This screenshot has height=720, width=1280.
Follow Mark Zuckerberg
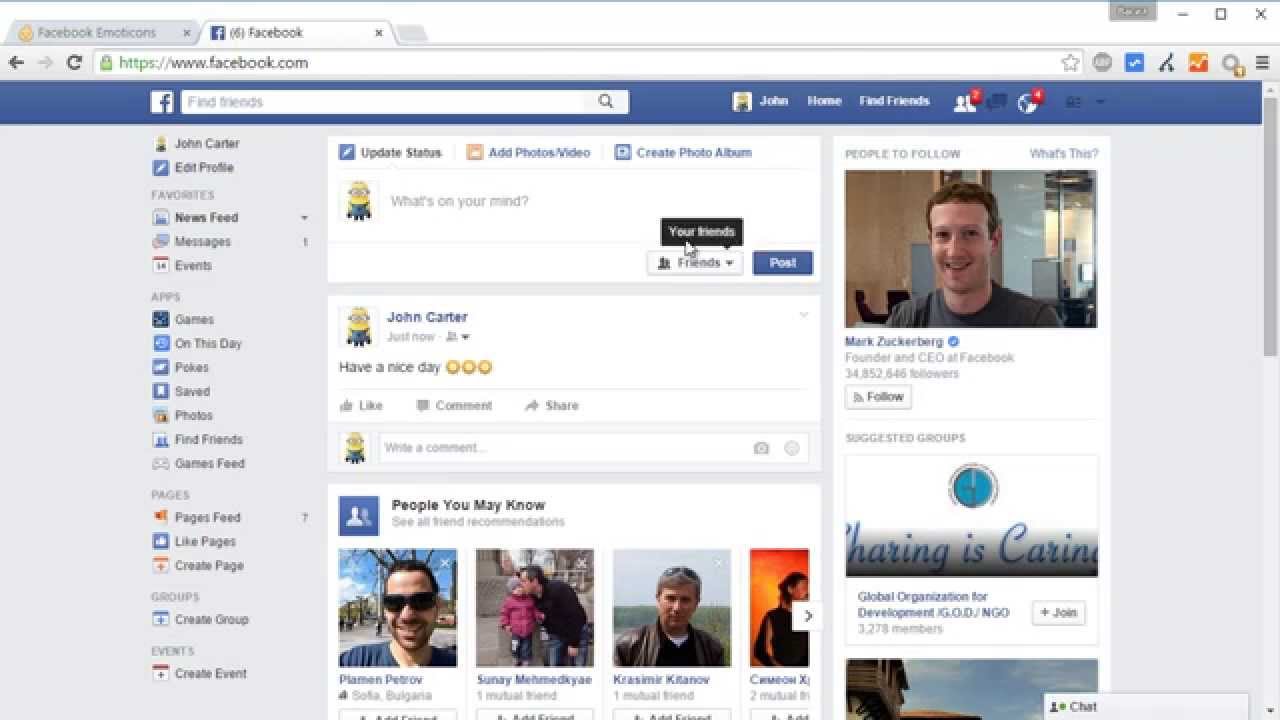[x=877, y=397]
